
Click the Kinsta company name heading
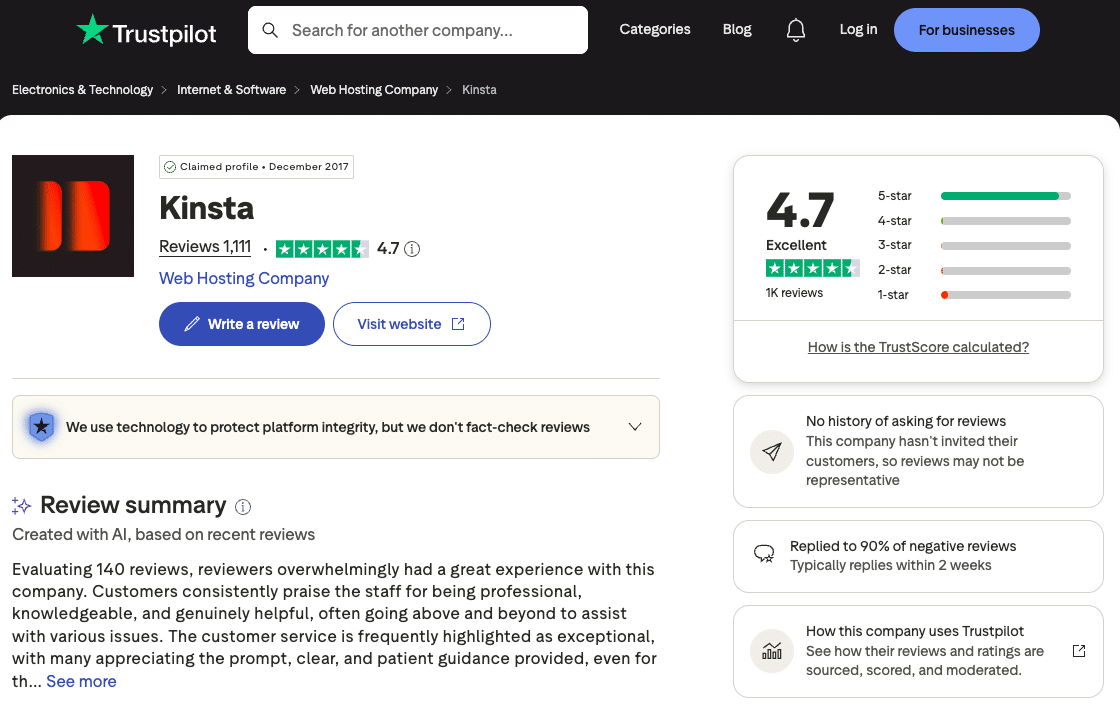click(x=206, y=209)
